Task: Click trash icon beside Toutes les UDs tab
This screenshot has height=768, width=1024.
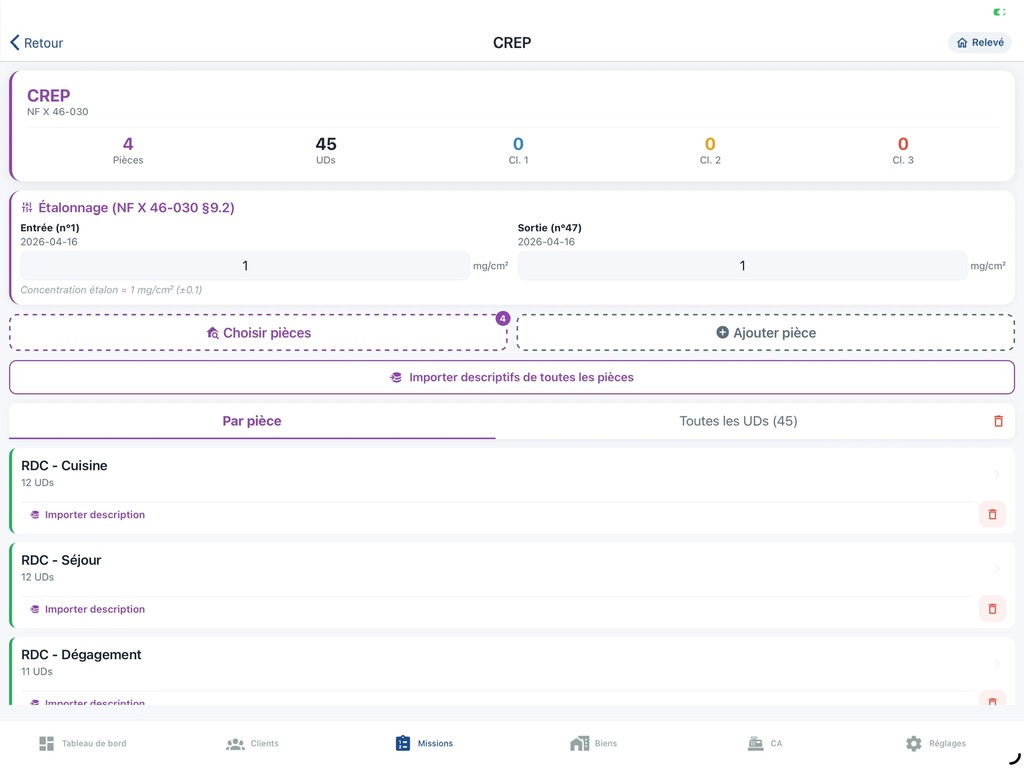Action: [x=997, y=421]
